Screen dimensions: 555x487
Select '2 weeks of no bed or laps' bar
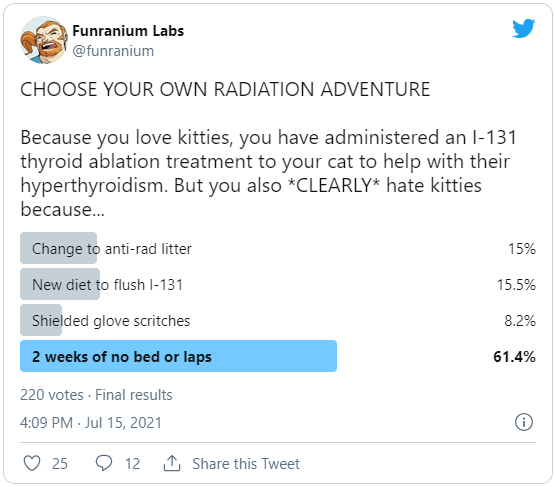pyautogui.click(x=178, y=356)
